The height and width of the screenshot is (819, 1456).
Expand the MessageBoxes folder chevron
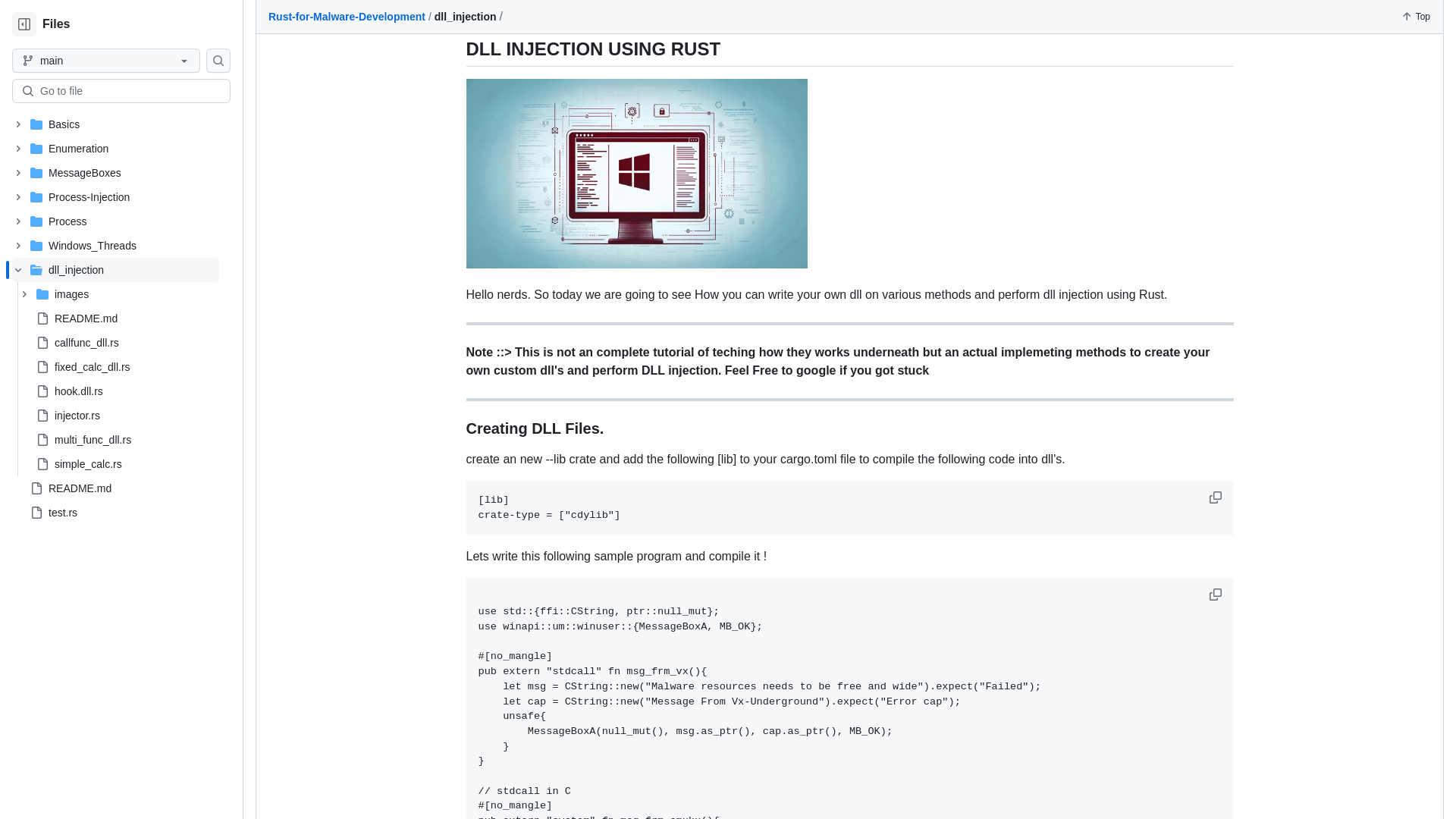[18, 173]
